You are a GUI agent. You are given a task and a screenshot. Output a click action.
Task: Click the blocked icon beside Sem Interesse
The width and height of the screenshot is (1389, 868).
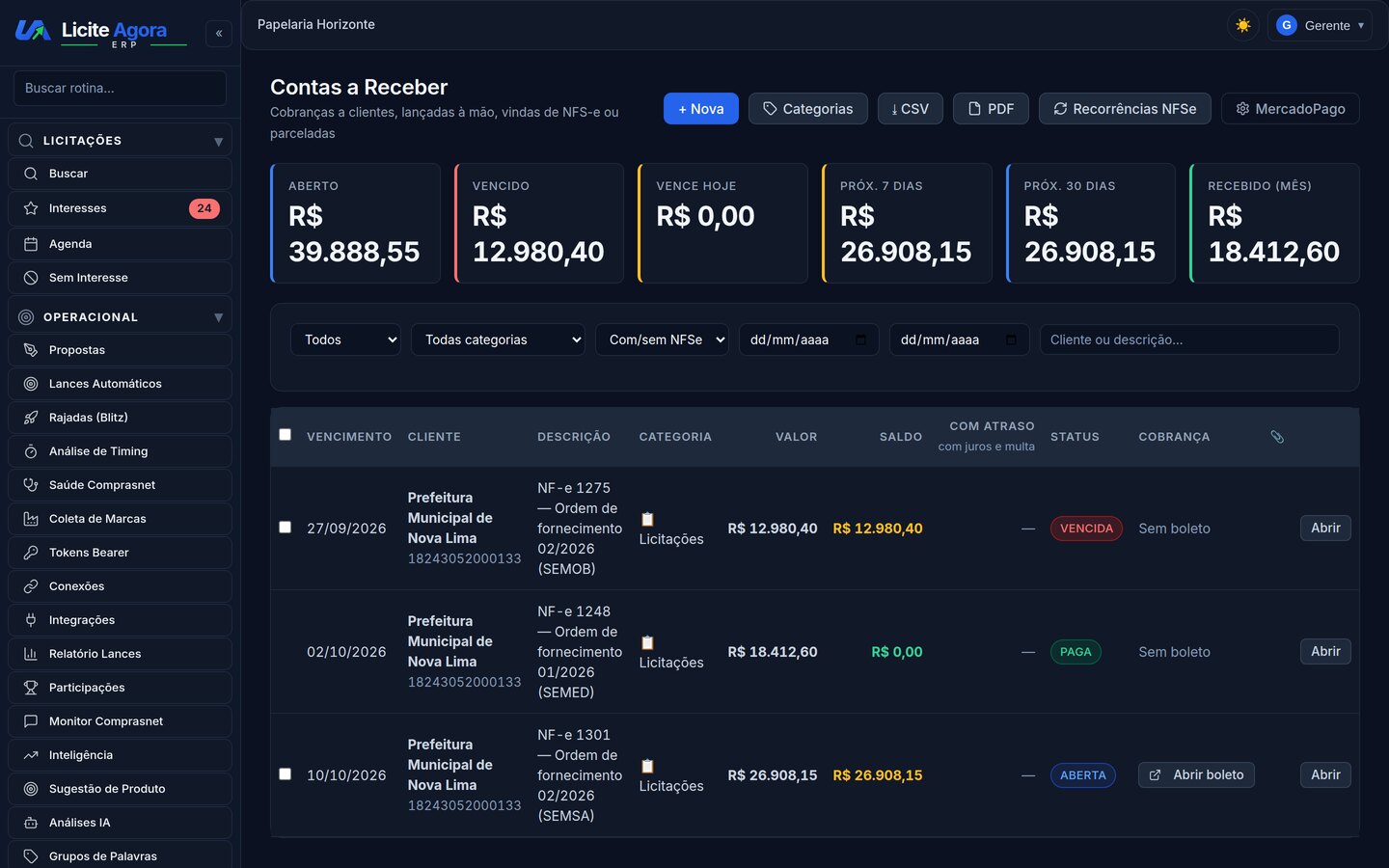31,278
